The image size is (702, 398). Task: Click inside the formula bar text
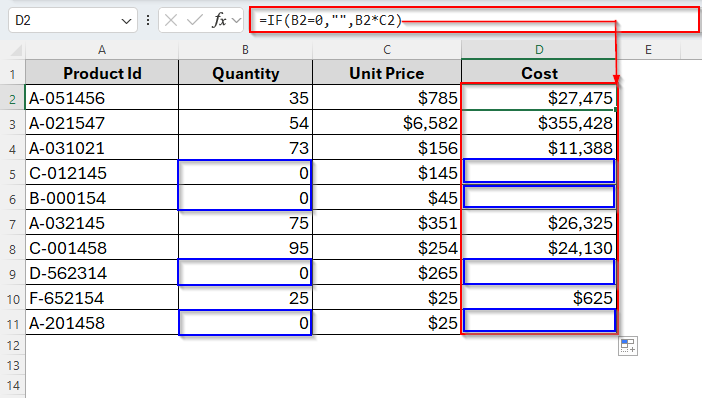[x=330, y=20]
